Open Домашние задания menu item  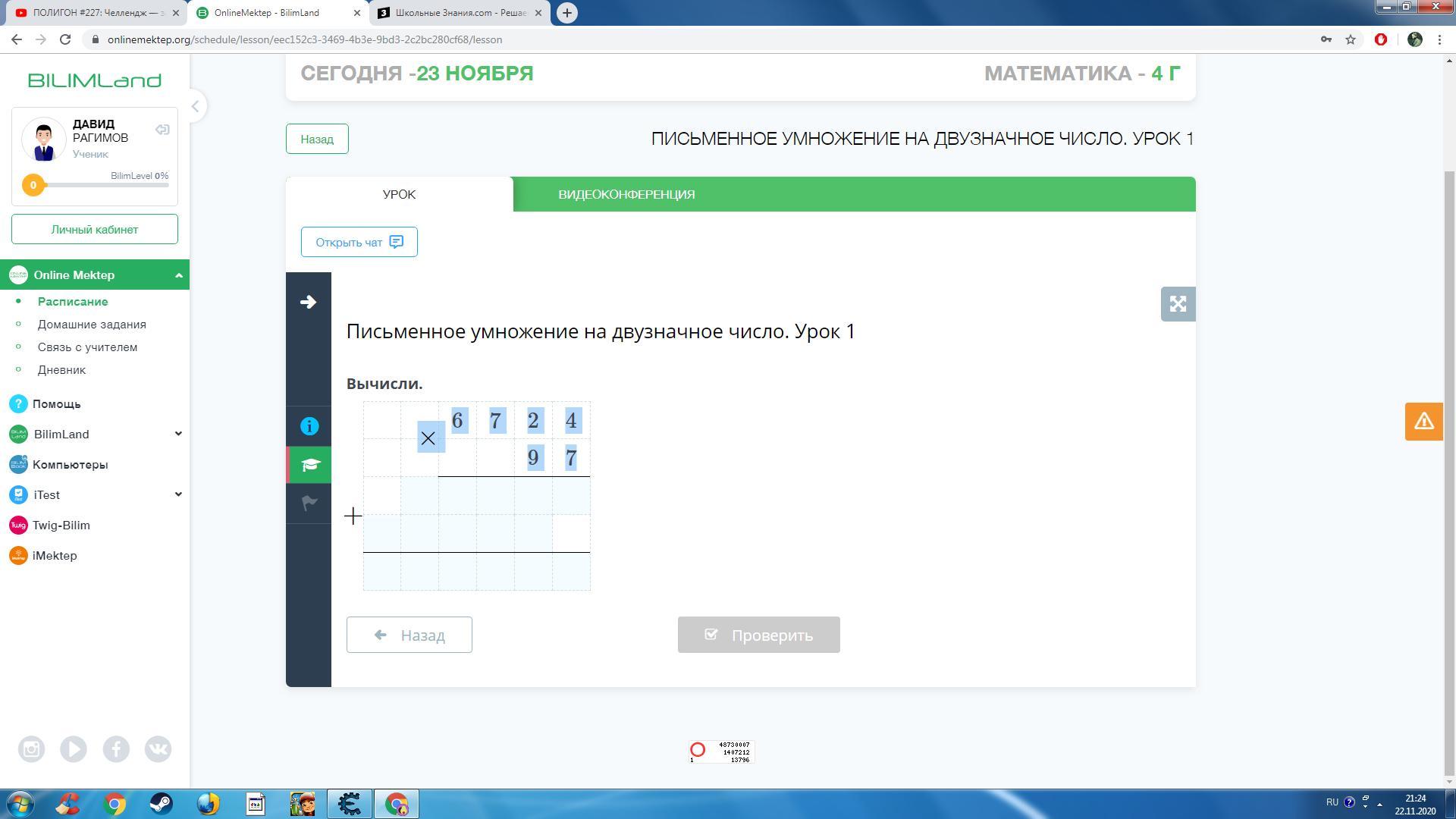[x=92, y=325]
